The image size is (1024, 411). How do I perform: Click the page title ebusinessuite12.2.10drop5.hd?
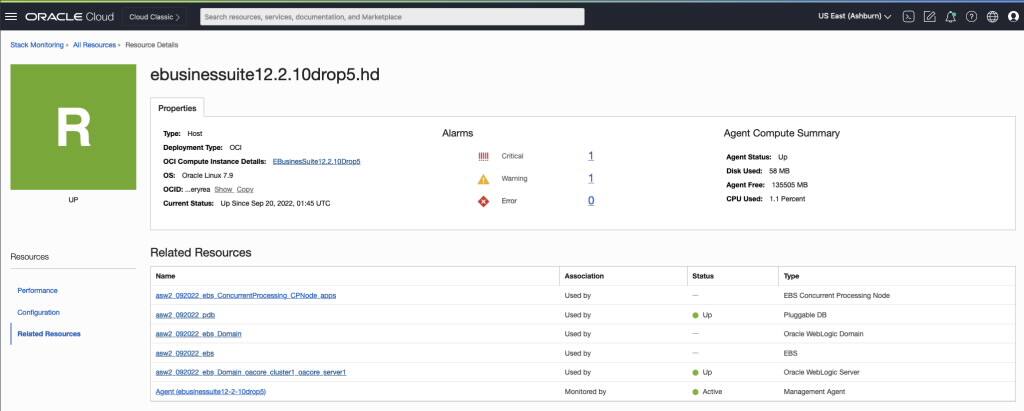(264, 74)
